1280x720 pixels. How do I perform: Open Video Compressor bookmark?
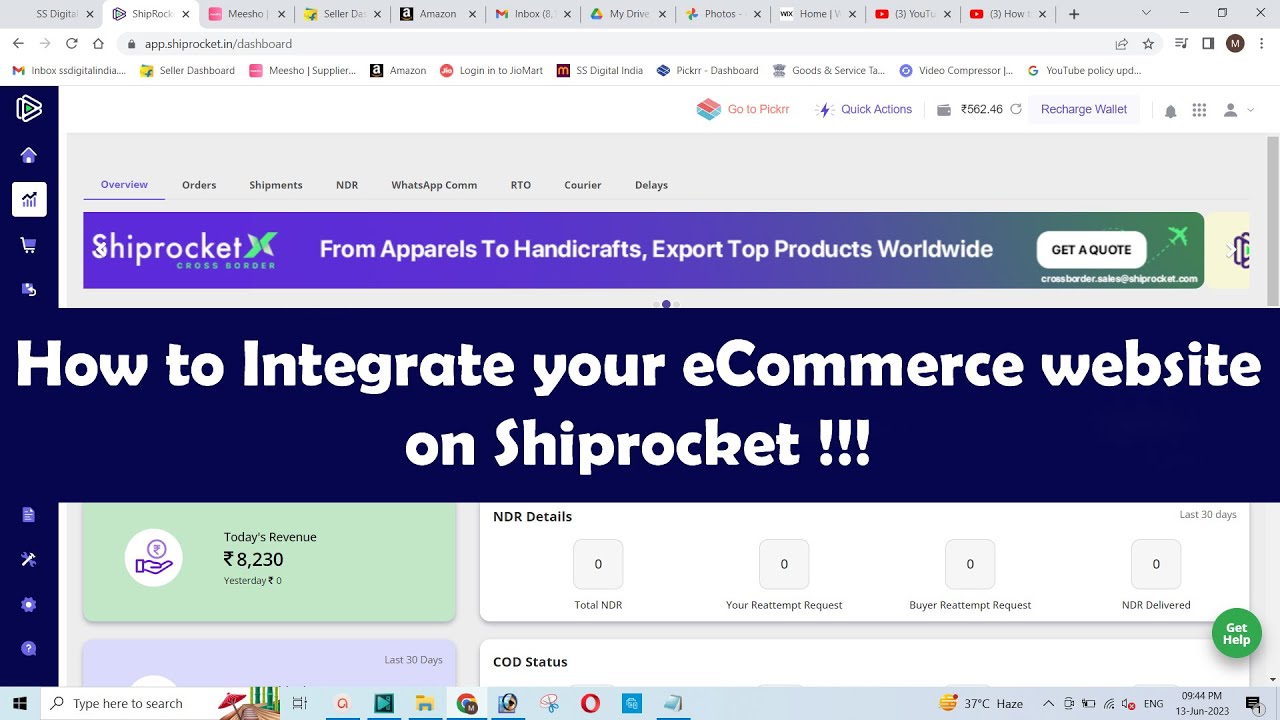click(x=956, y=71)
